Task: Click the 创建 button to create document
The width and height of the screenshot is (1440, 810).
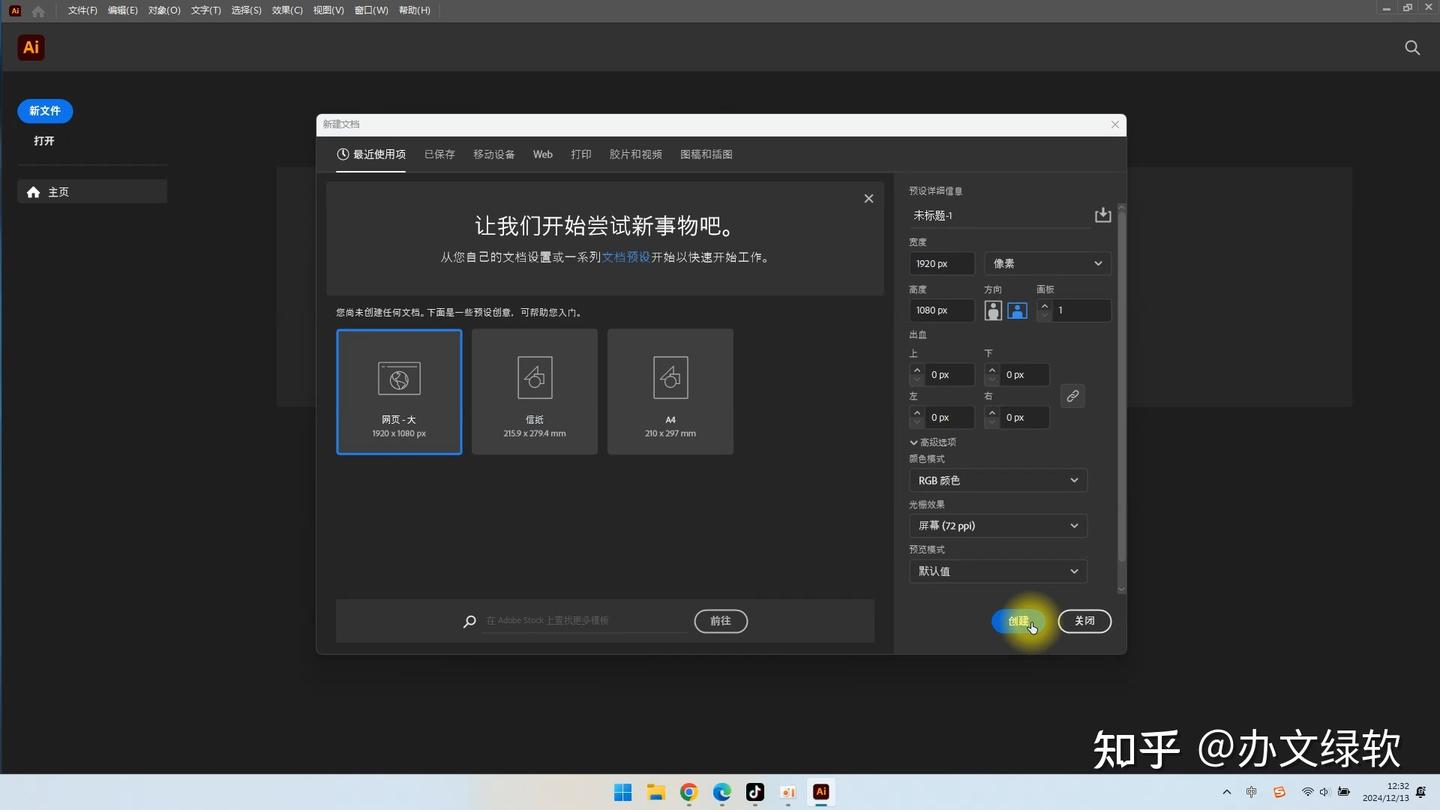Action: (x=1017, y=621)
